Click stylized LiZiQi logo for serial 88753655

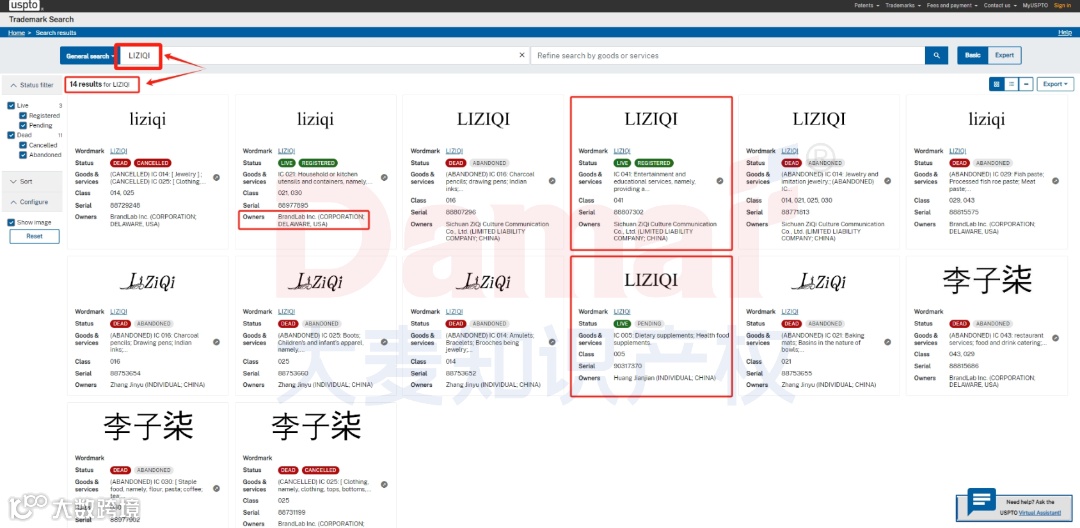(x=819, y=281)
